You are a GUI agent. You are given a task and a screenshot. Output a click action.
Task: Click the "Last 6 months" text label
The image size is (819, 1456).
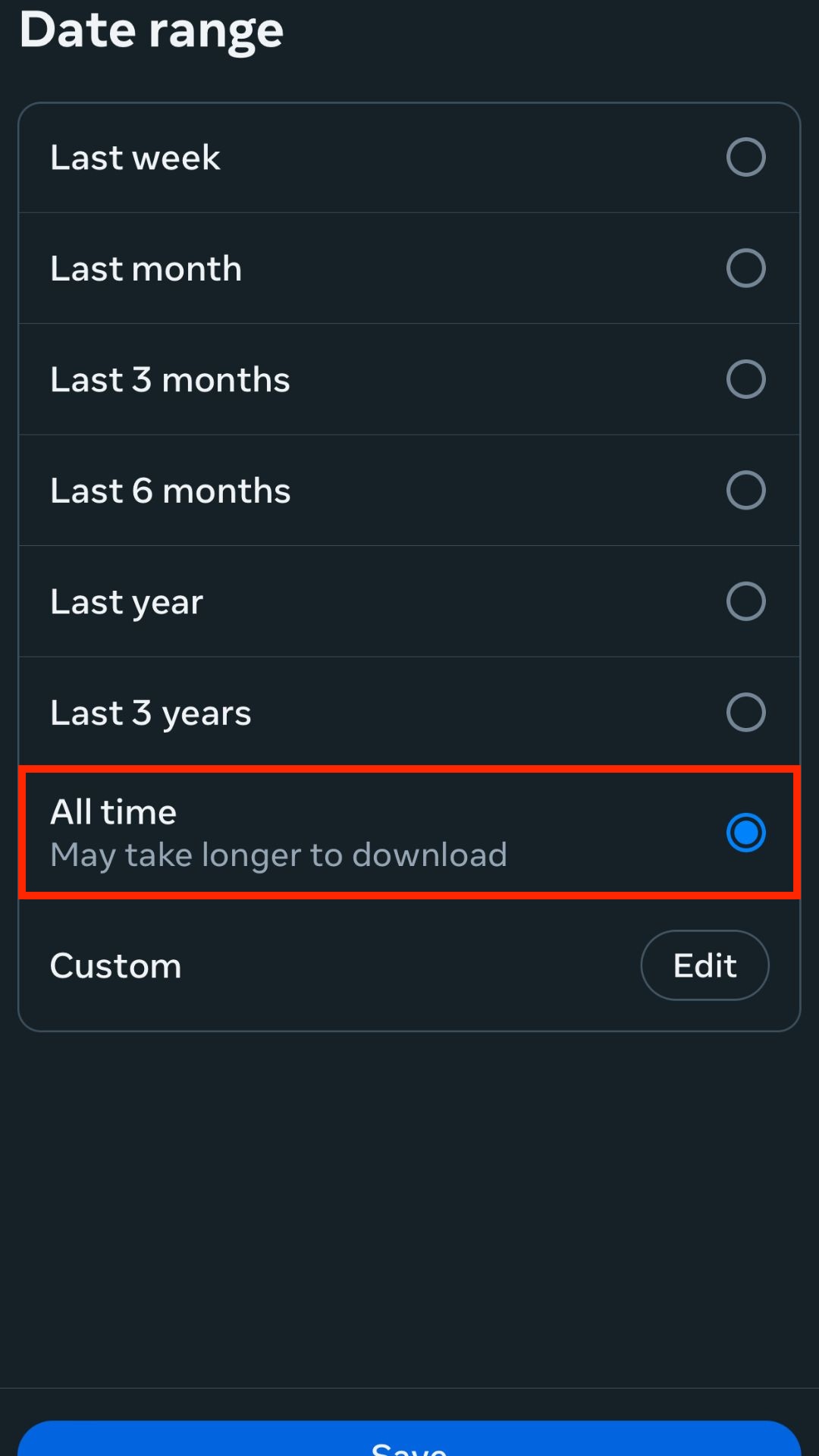point(171,491)
